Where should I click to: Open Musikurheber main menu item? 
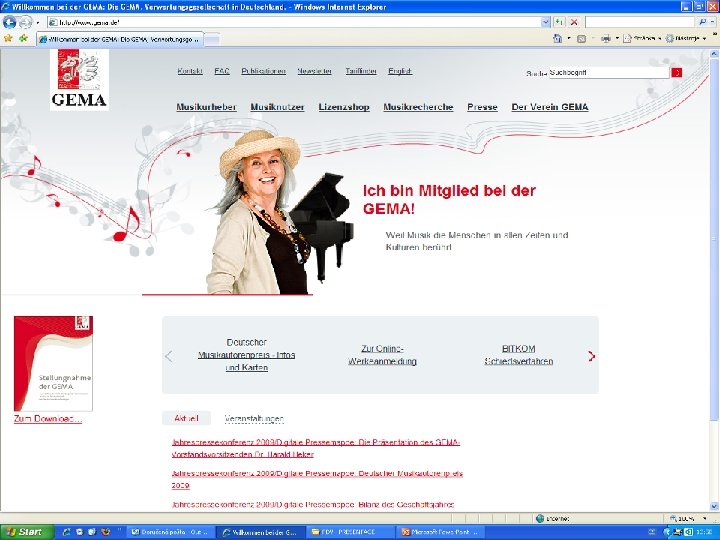click(x=206, y=107)
